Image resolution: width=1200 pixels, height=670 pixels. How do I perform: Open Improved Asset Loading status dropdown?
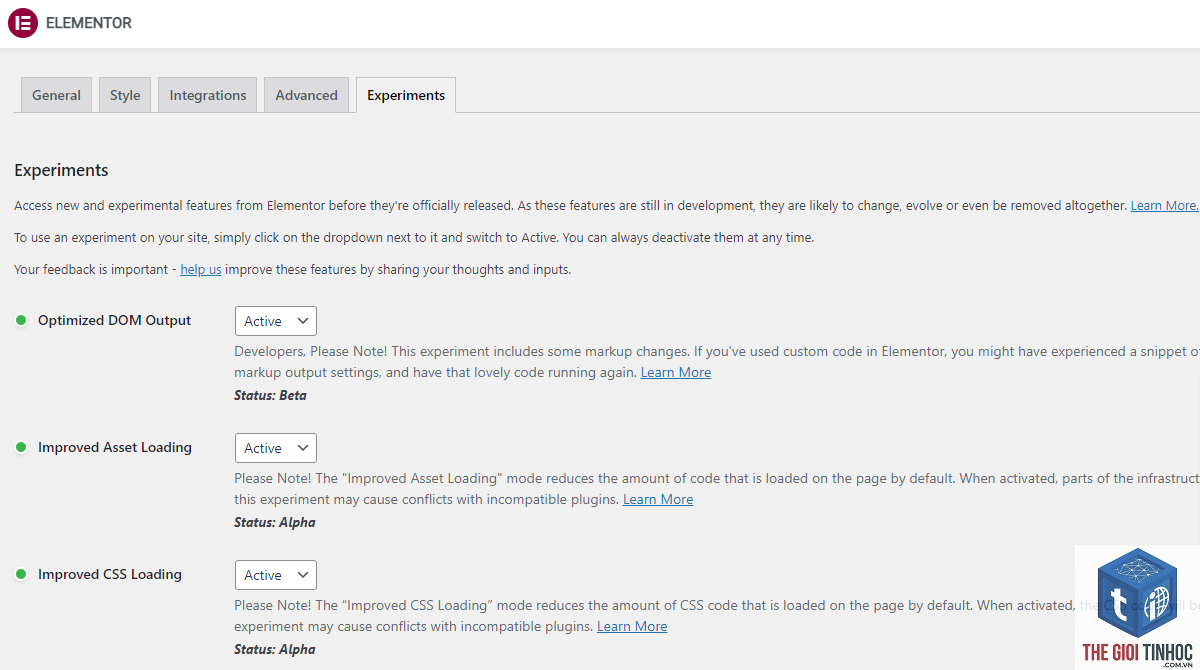276,448
